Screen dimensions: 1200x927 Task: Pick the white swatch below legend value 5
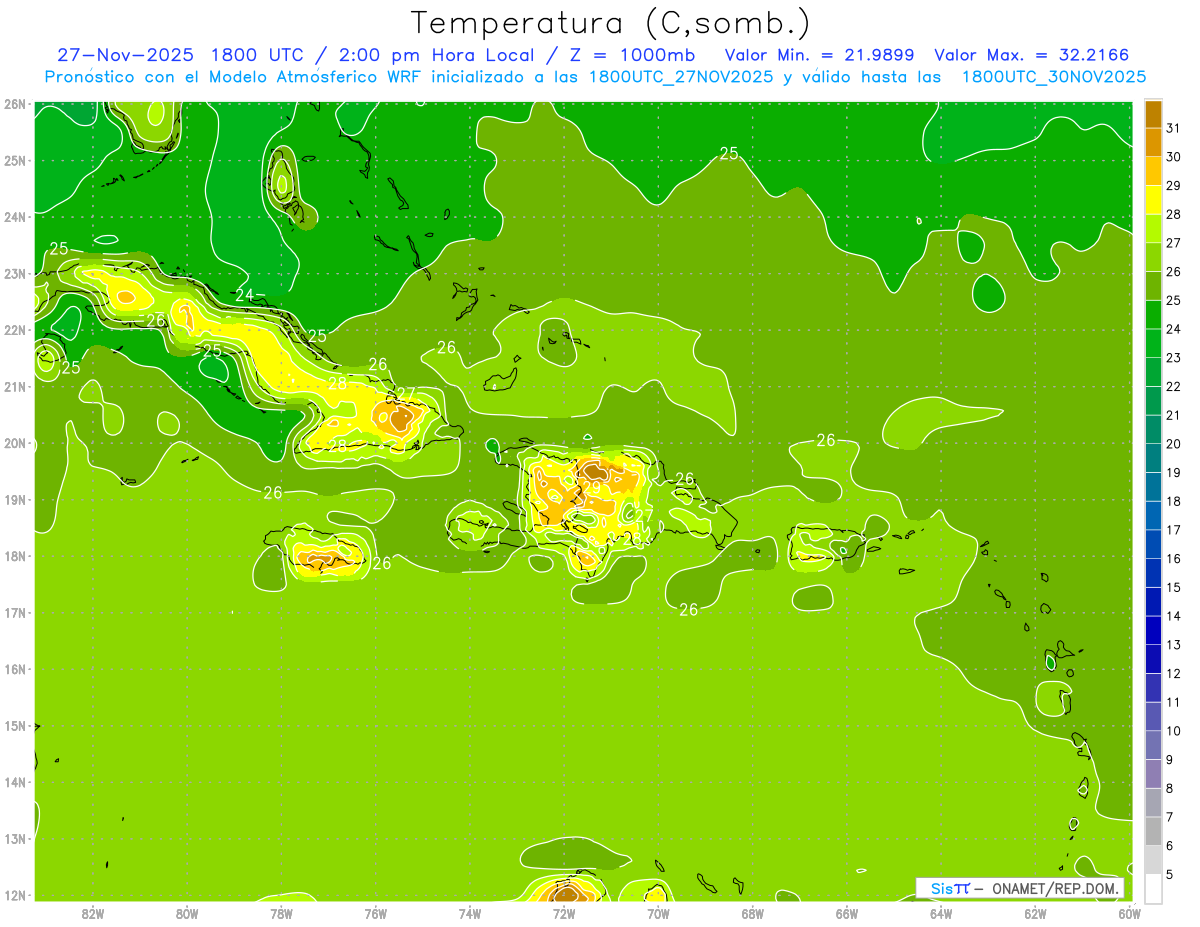(1153, 888)
